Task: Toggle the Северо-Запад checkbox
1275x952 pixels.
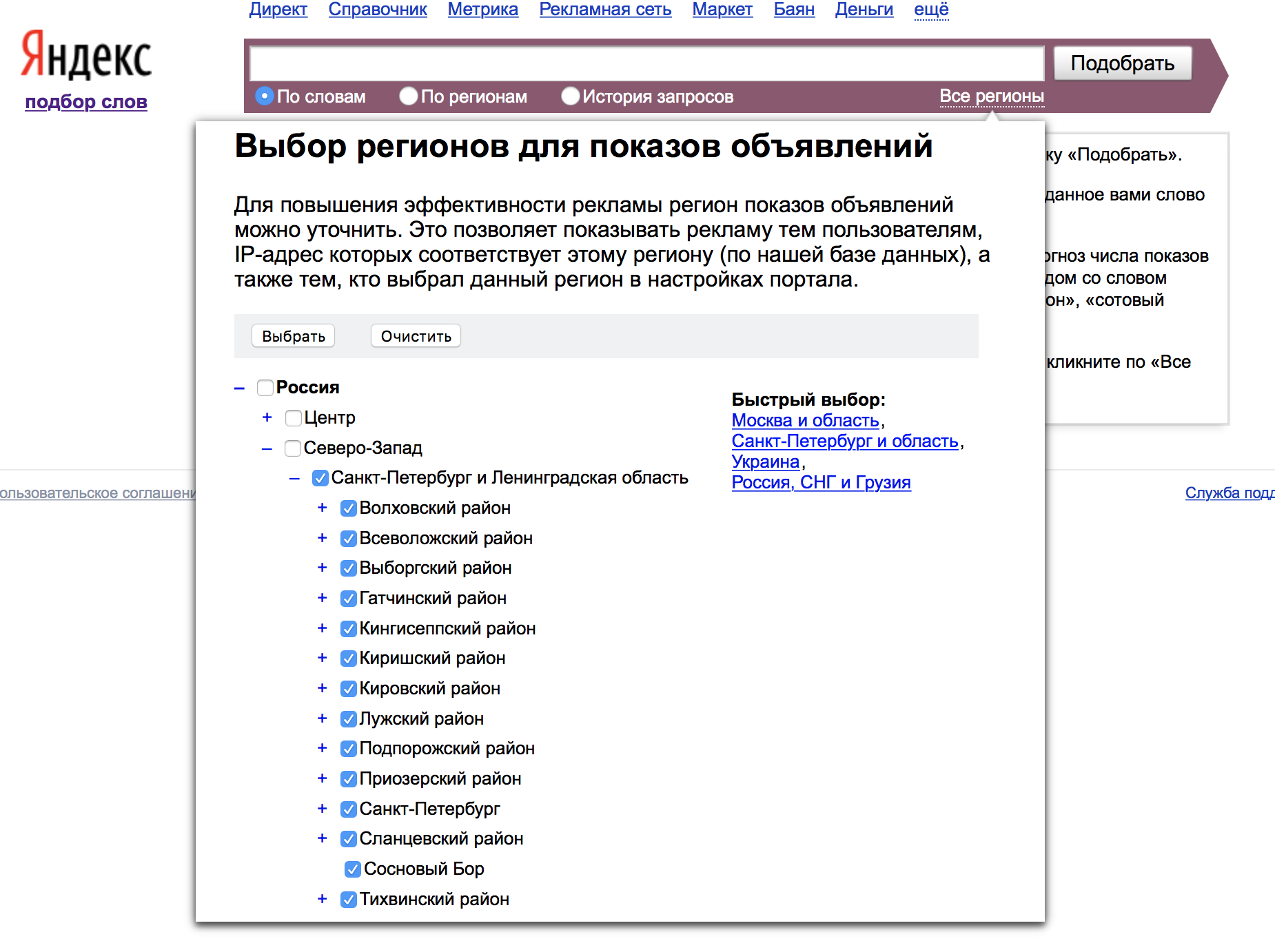Action: point(293,448)
